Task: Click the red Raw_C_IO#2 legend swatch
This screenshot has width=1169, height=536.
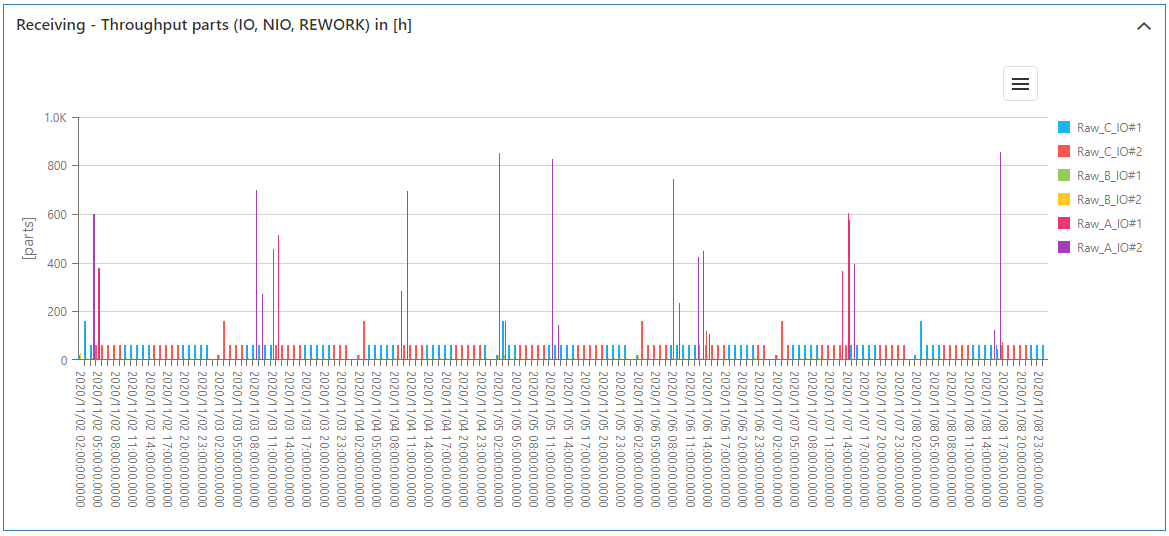Action: pyautogui.click(x=1064, y=152)
